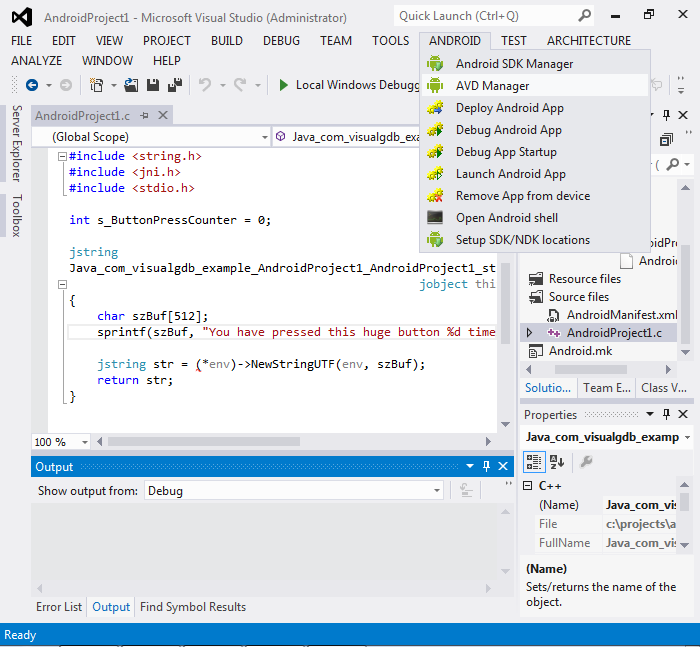Switch to Team Explorer tab
The height and width of the screenshot is (647, 700).
pos(607,388)
